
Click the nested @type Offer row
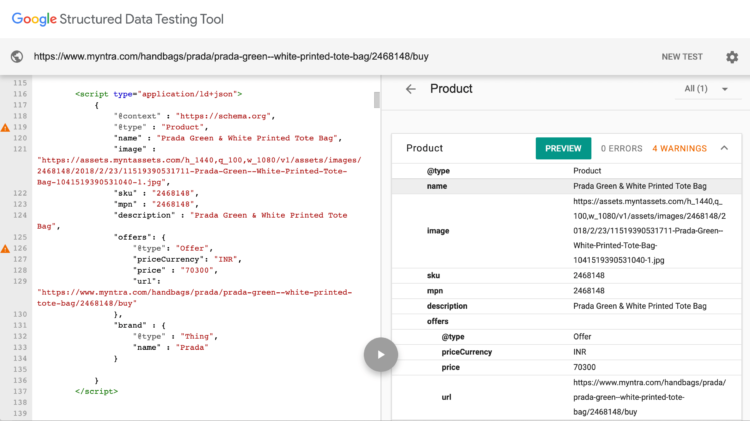pos(567,337)
